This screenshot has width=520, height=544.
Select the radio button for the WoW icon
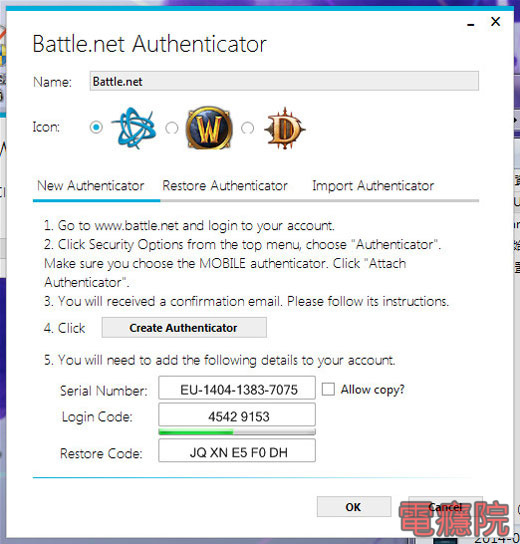(172, 128)
